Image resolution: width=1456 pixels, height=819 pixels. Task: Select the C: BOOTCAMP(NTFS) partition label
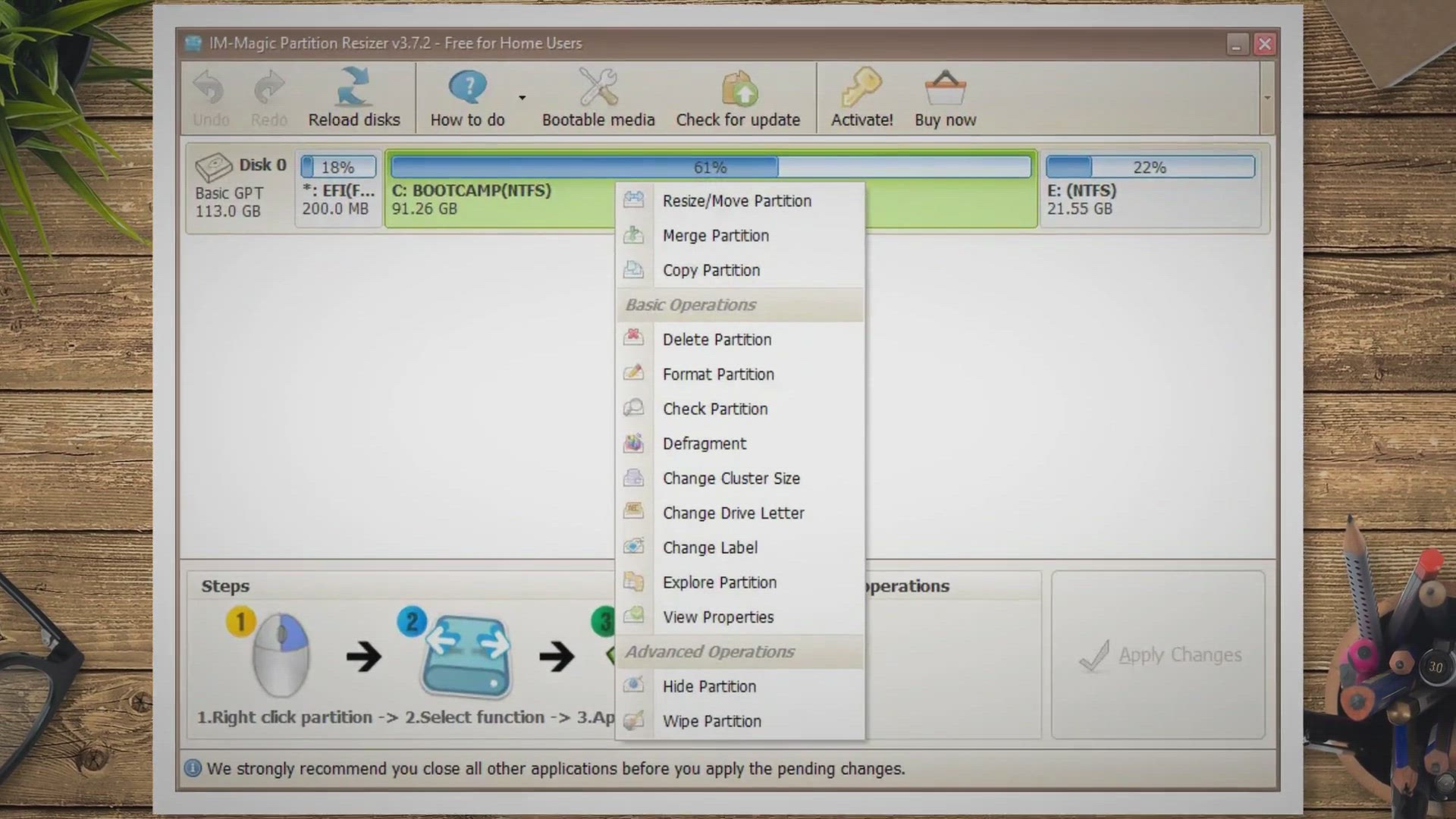pyautogui.click(x=471, y=190)
